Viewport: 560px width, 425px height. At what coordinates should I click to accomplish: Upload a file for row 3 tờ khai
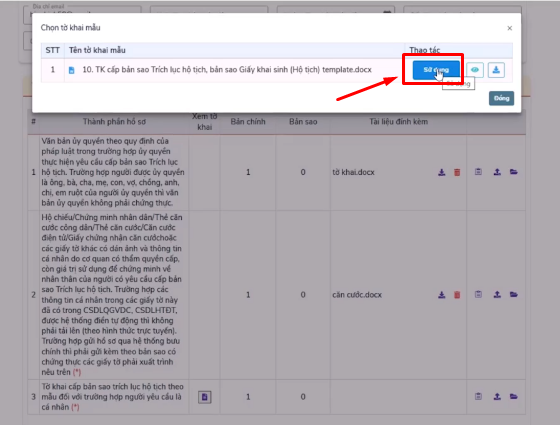pos(497,396)
